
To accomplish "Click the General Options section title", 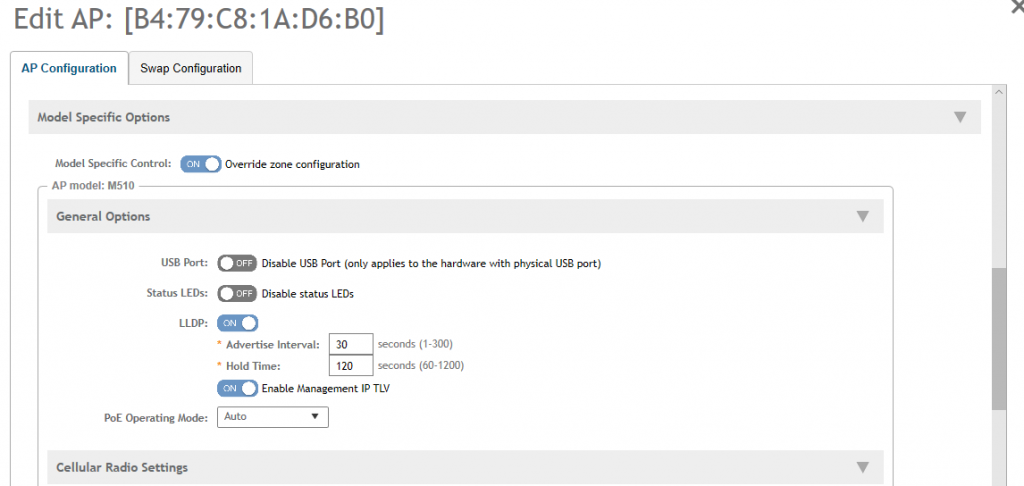I will coord(103,216).
